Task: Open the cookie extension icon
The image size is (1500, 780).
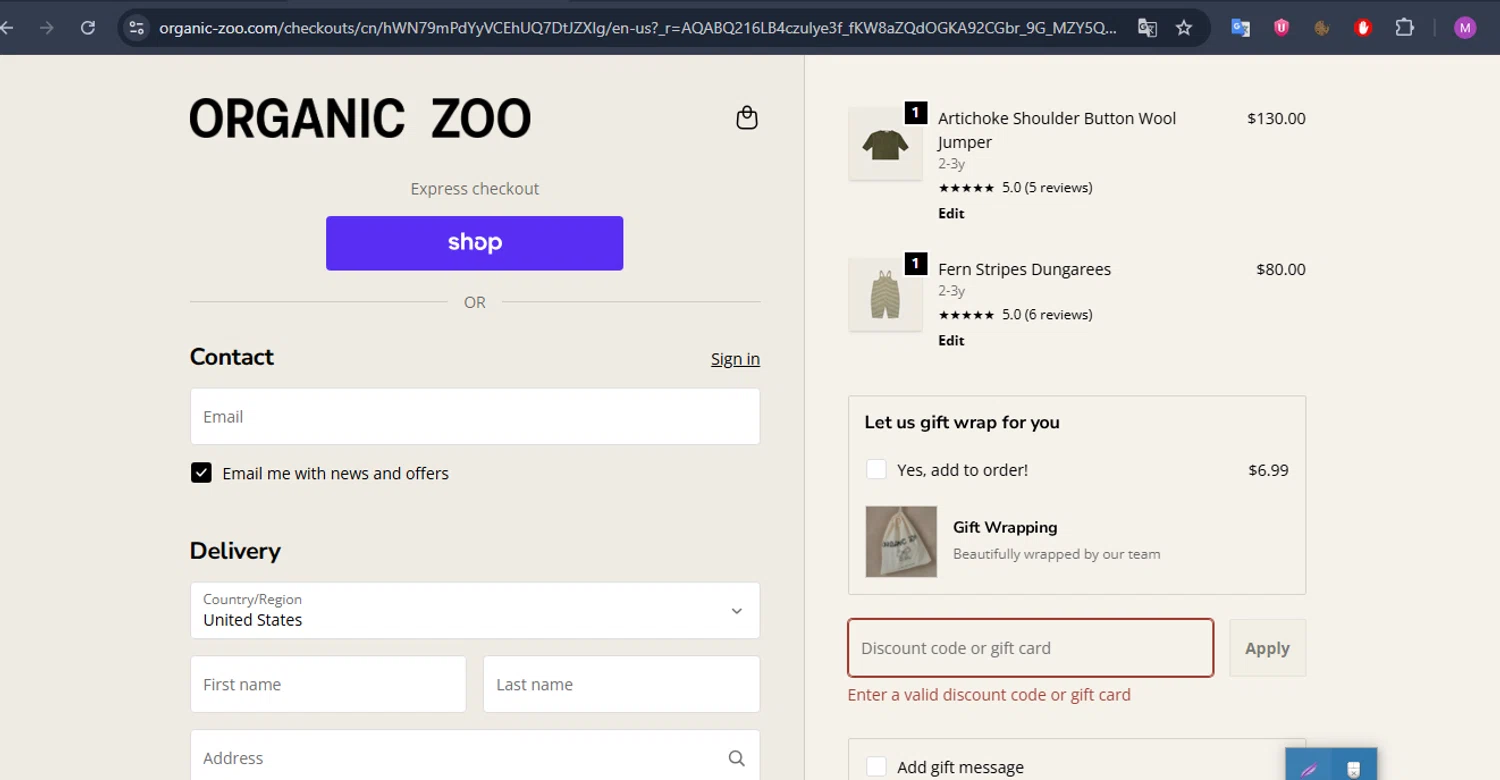Action: click(1322, 28)
